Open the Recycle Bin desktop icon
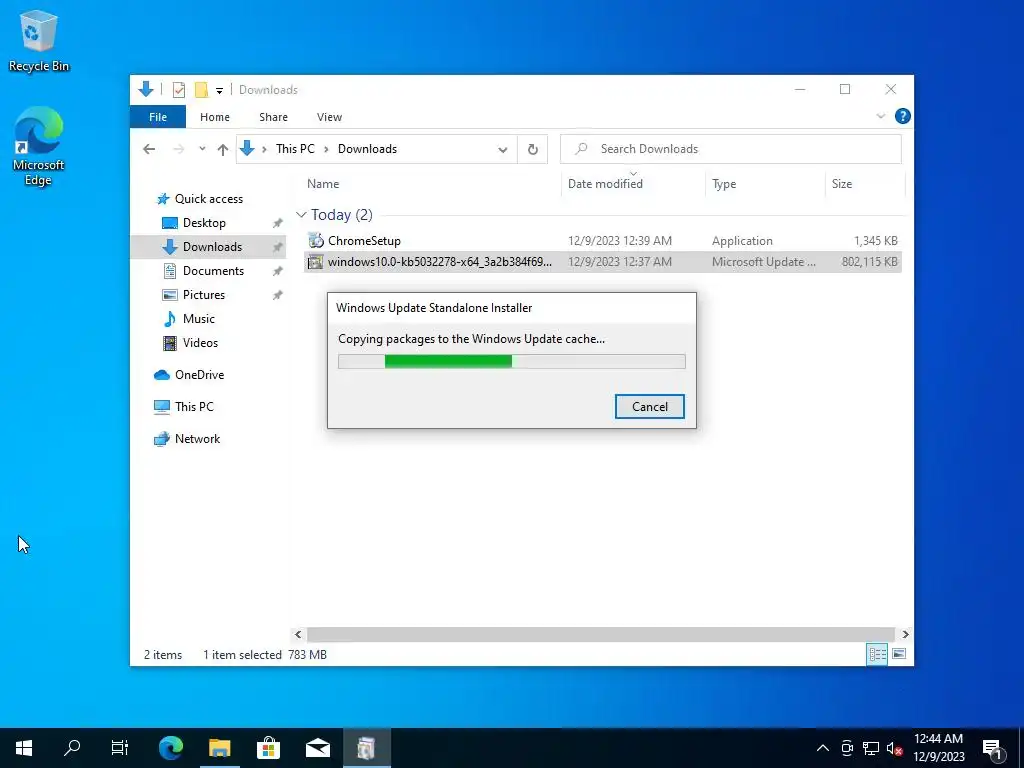 39,40
